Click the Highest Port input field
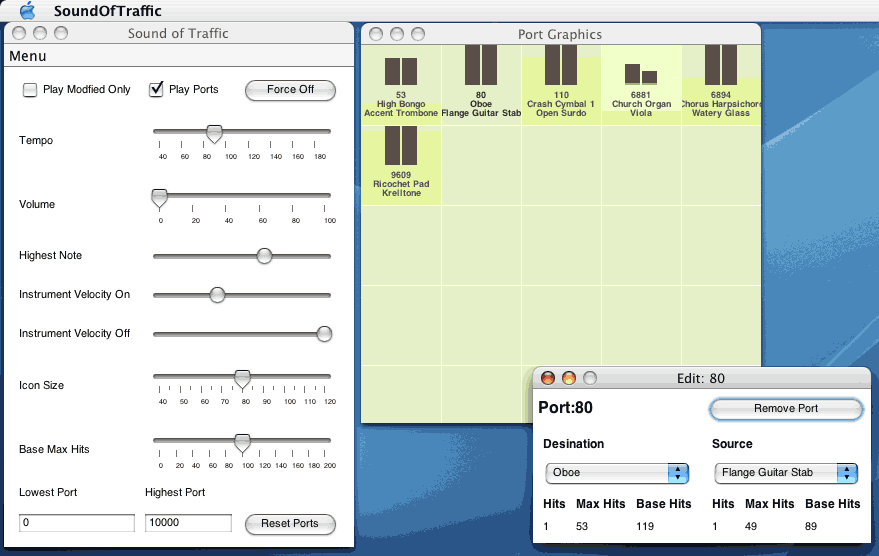This screenshot has width=879, height=556. [188, 523]
